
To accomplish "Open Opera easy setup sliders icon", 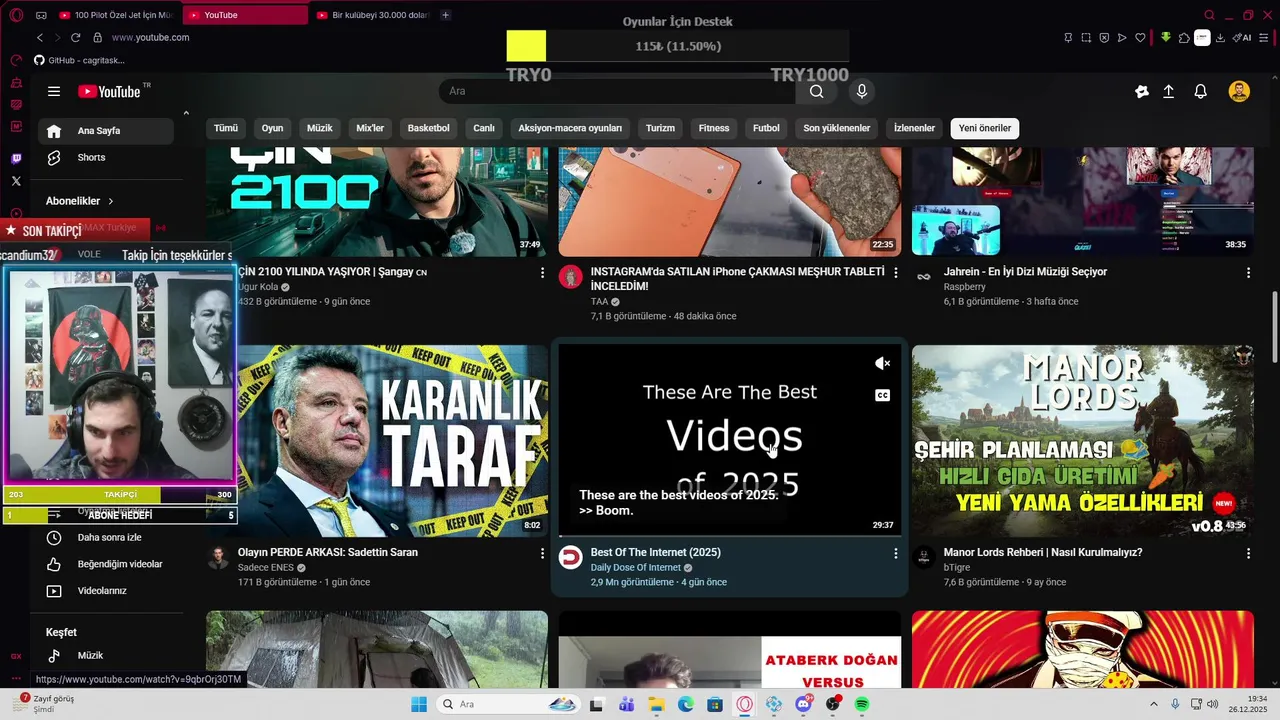I will coord(1266,38).
